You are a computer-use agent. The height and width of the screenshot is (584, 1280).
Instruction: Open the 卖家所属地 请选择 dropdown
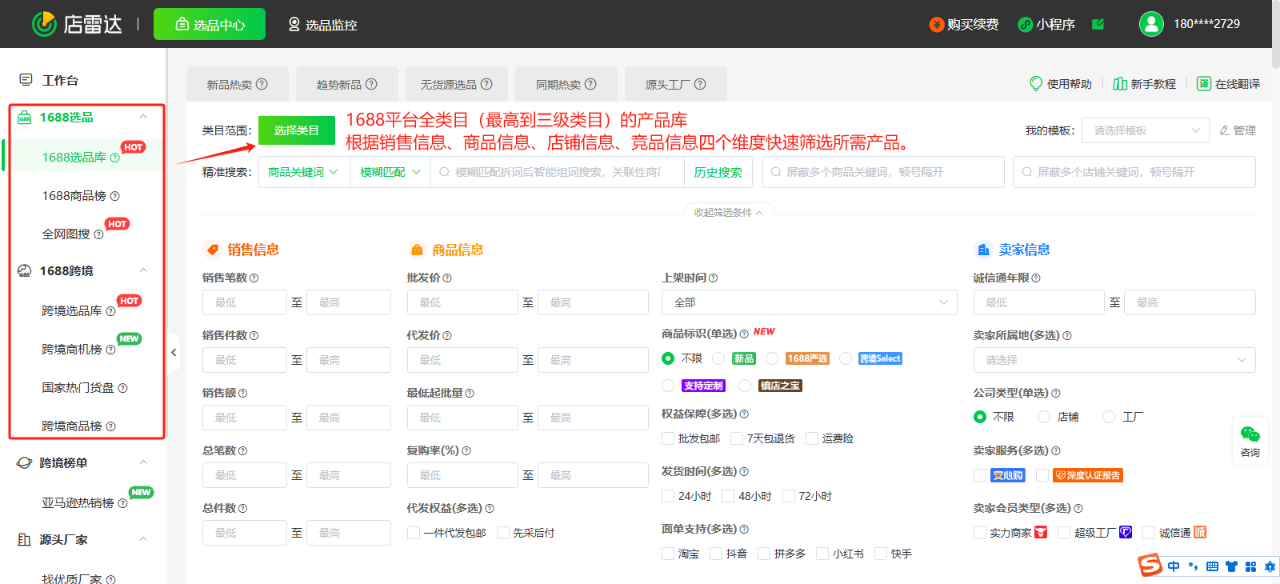click(1114, 360)
